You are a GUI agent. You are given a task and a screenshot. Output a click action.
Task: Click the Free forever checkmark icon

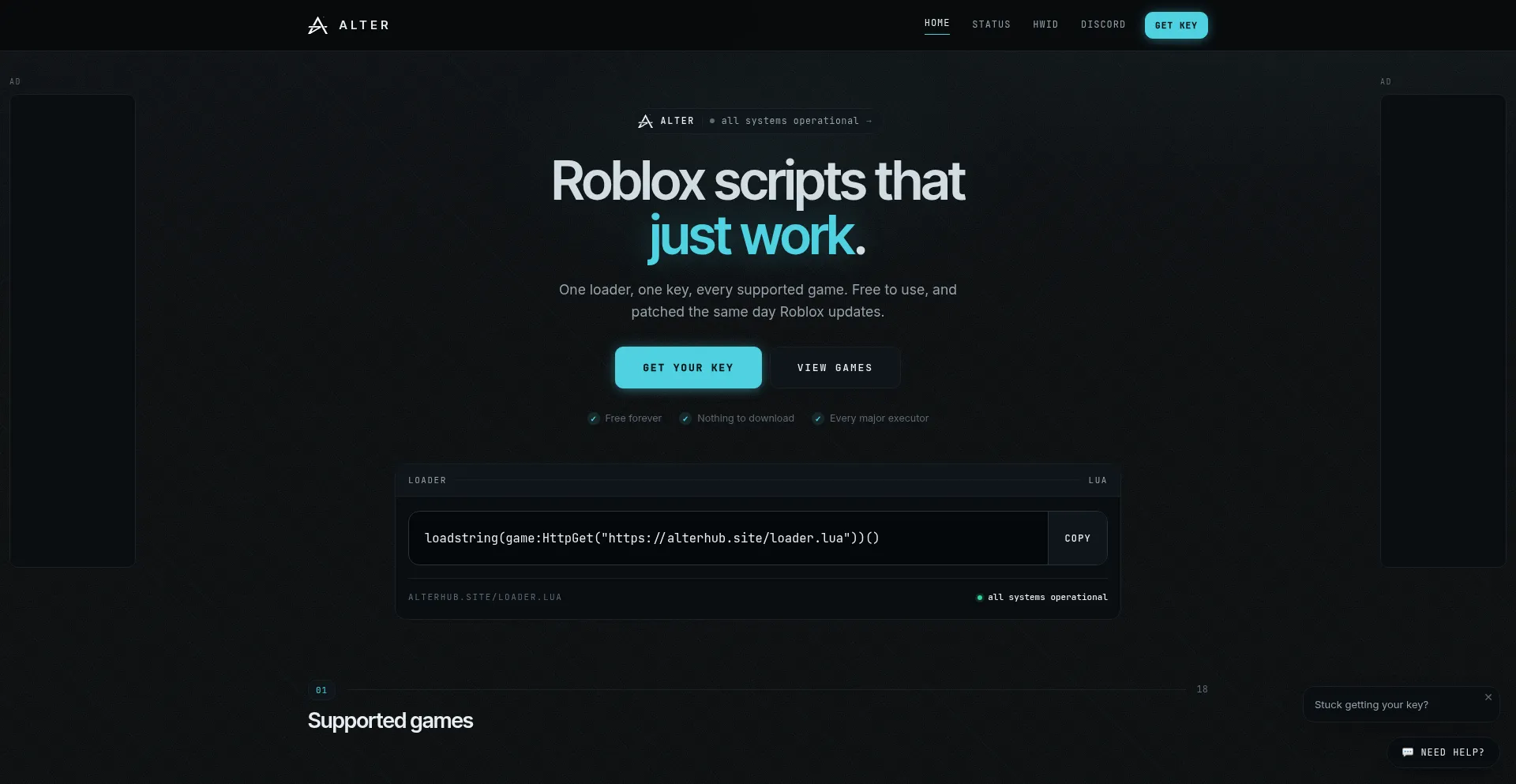coord(594,418)
